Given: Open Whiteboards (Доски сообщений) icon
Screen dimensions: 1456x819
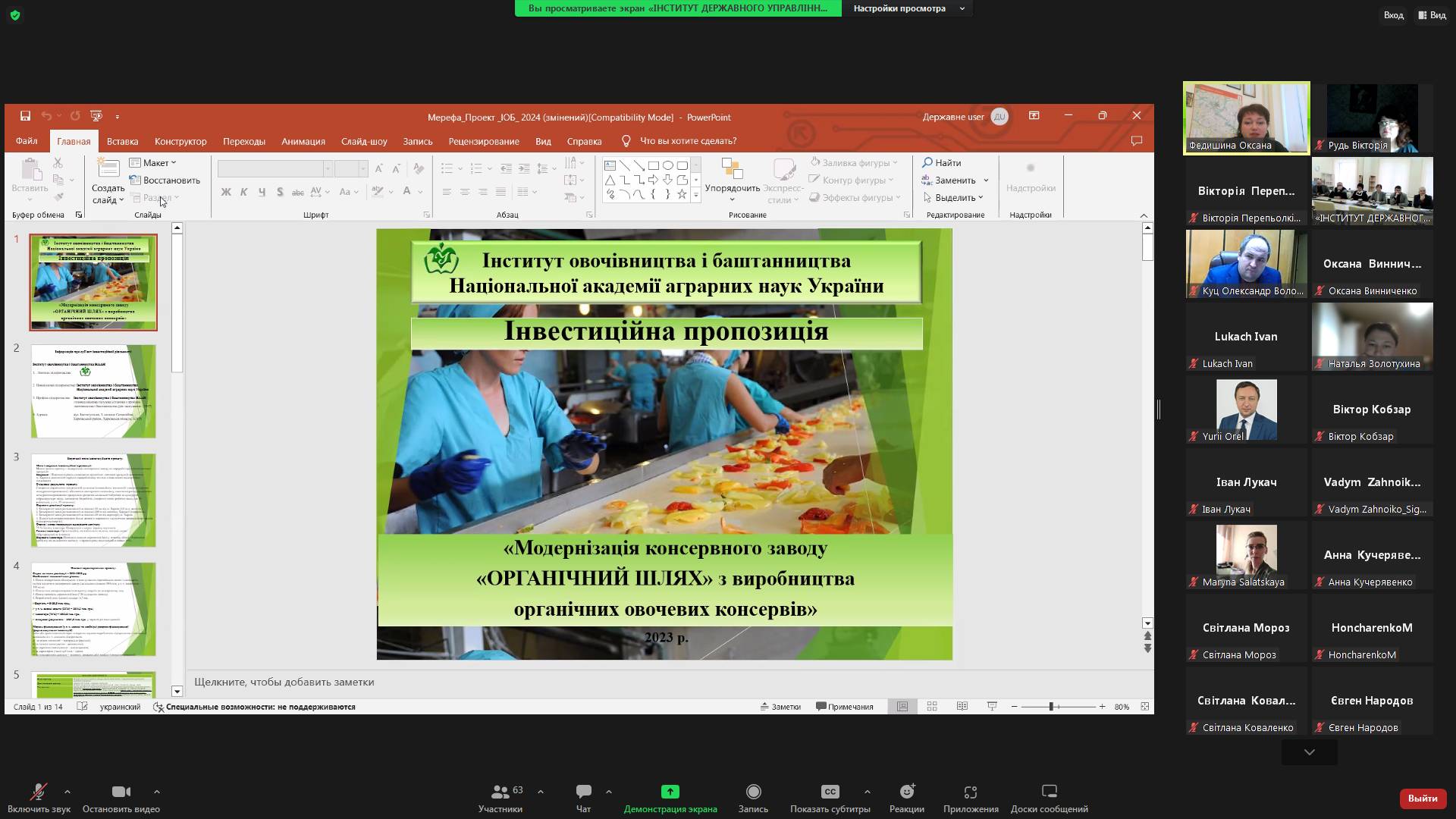Looking at the screenshot, I should [x=1049, y=792].
